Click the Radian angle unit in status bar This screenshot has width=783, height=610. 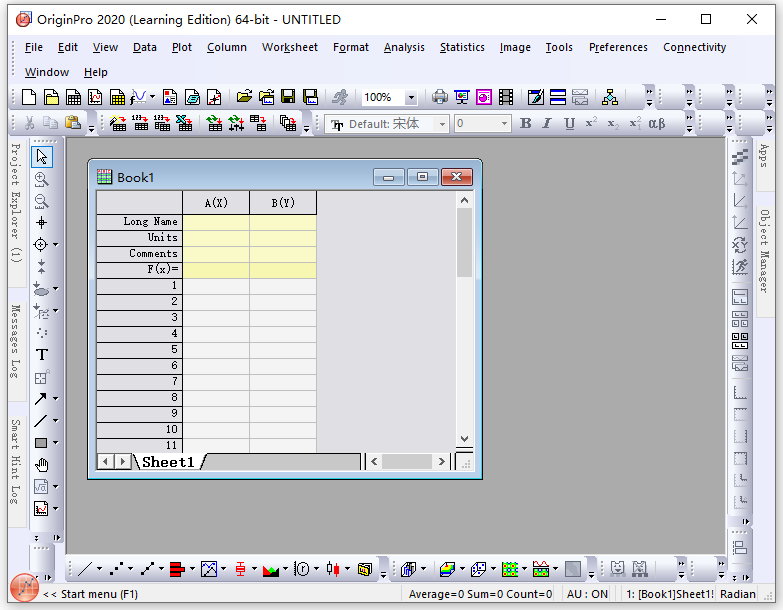coord(738,594)
